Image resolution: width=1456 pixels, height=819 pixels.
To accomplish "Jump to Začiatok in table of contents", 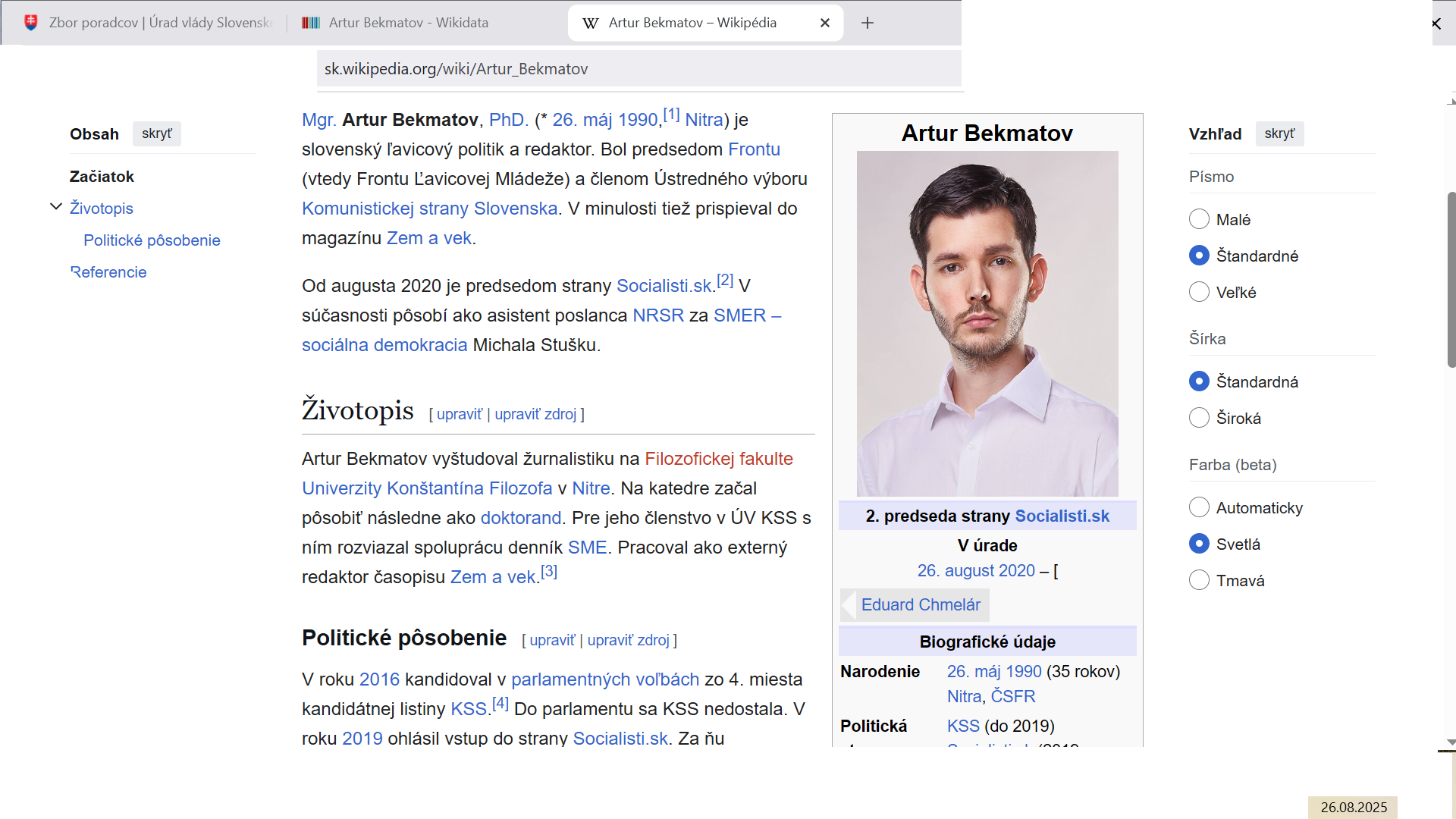I will point(102,177).
